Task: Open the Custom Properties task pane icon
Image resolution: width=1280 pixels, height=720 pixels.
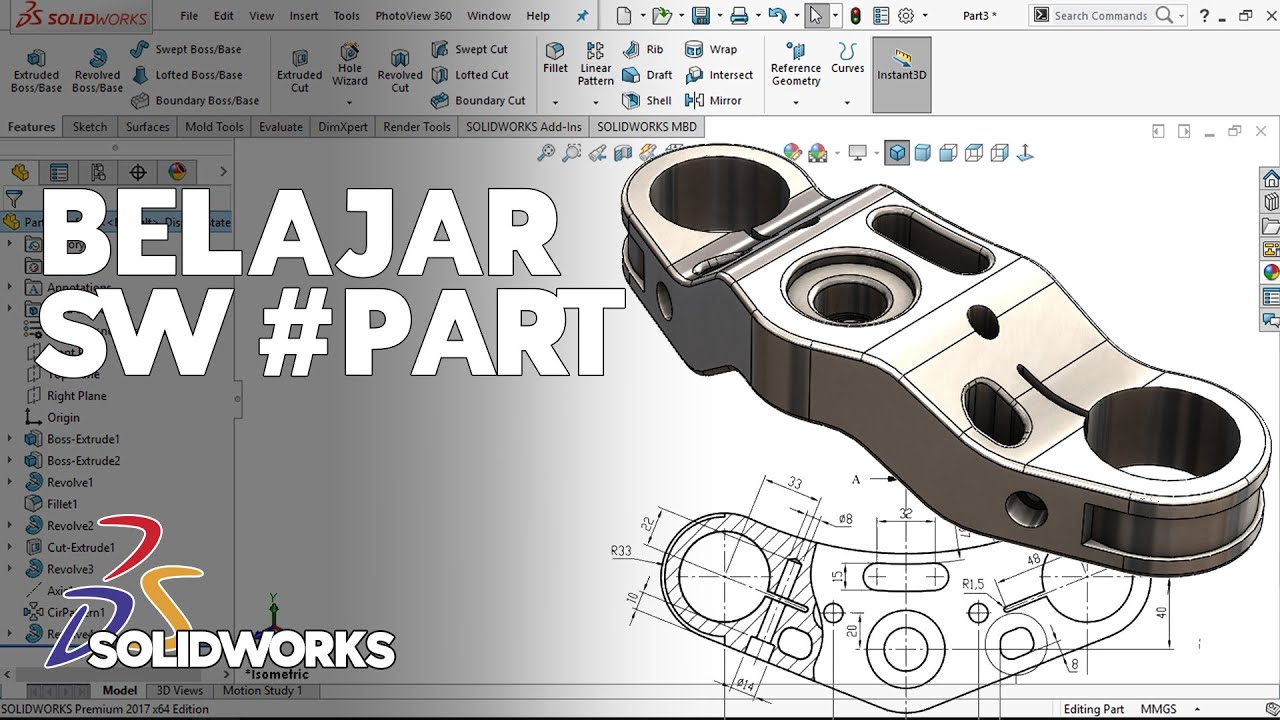Action: 1271,297
